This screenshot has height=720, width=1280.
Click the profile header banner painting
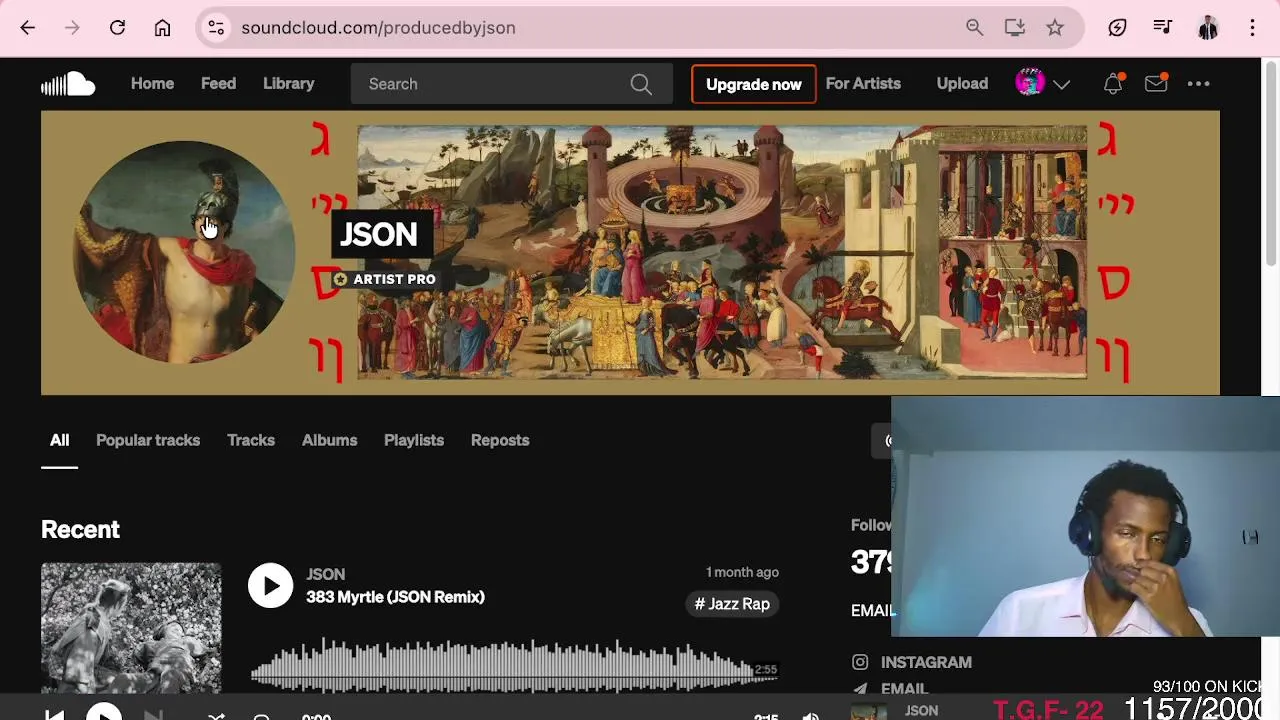tap(722, 252)
